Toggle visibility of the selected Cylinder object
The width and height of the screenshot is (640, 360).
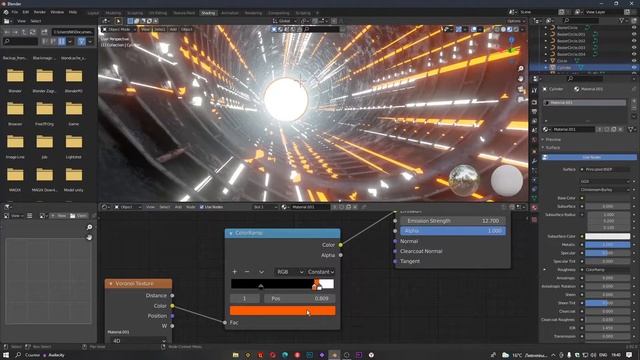pos(634,67)
